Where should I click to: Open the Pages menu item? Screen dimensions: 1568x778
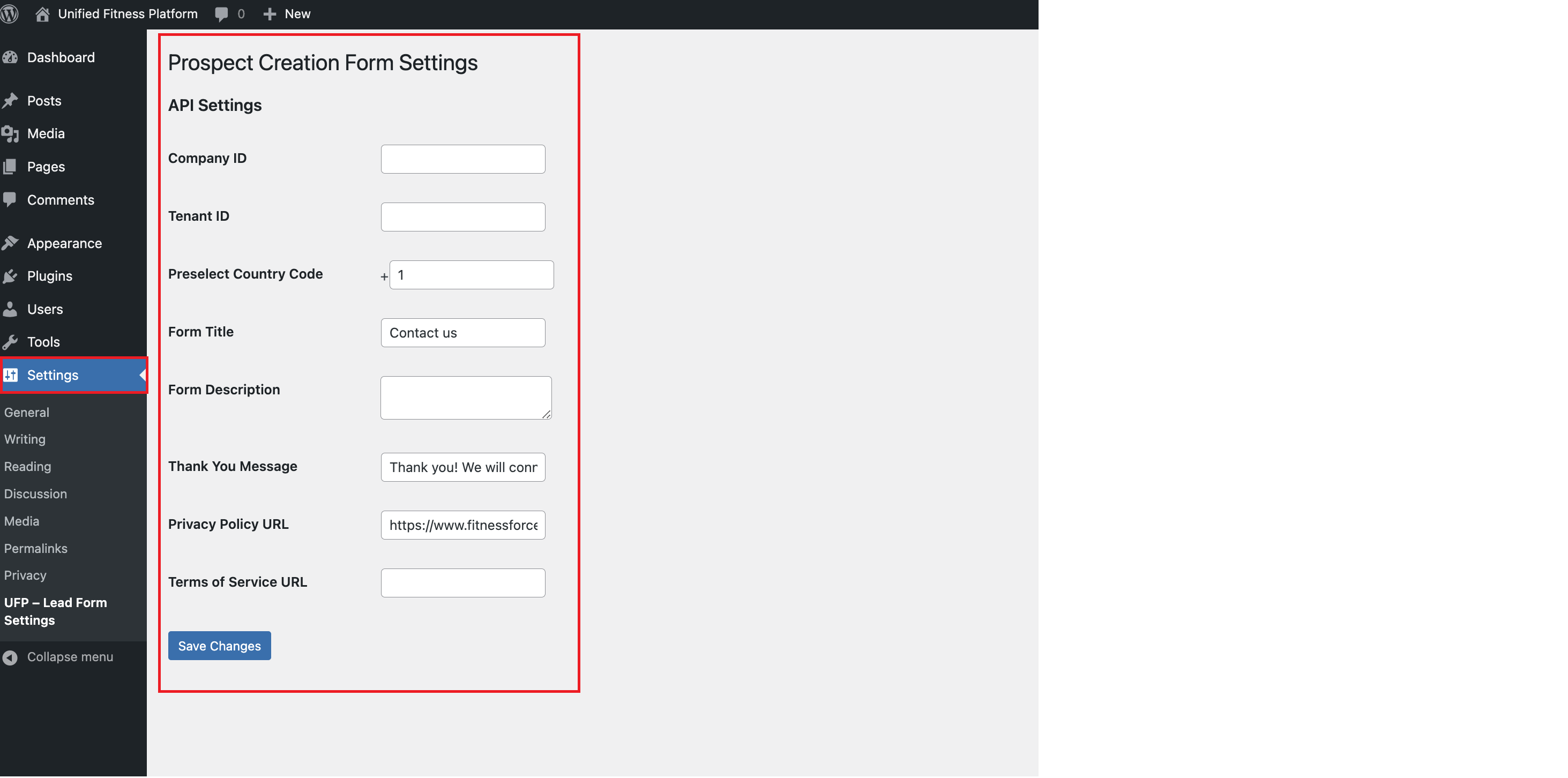coord(46,167)
